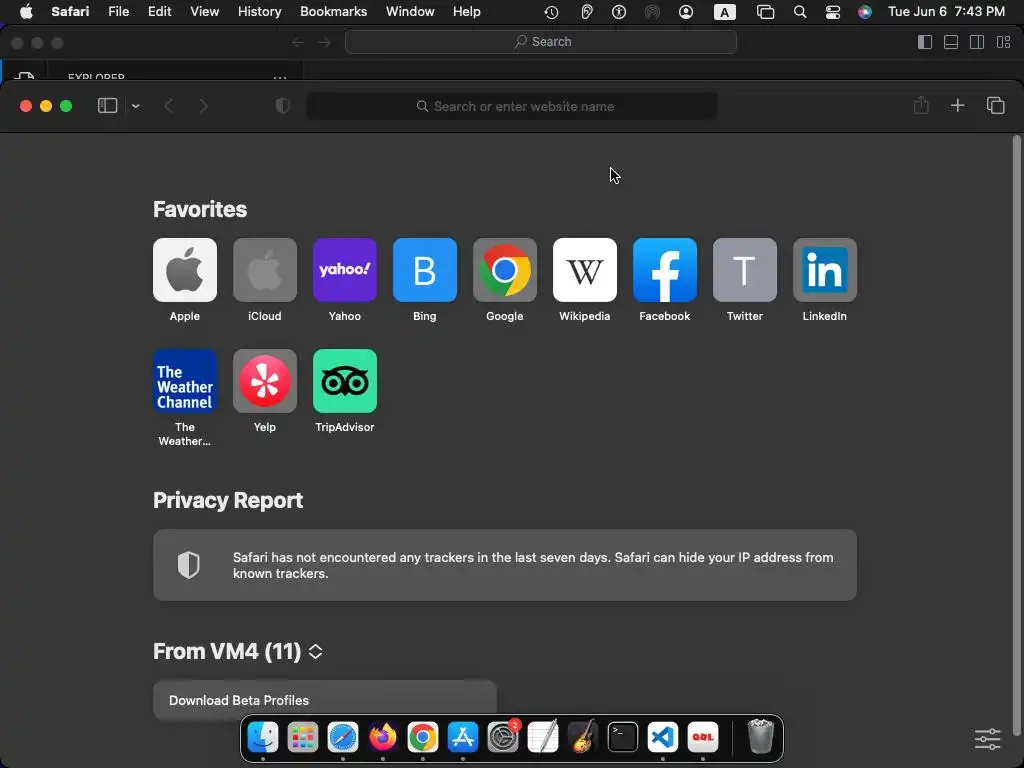Open The Weather Channel favorite
Screen dimensions: 1024x768
pyautogui.click(x=185, y=381)
